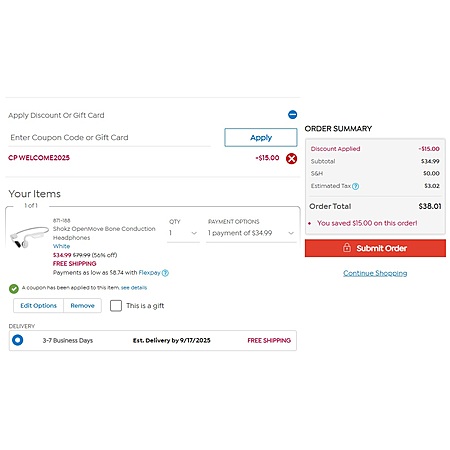
Task: Remove the WELCOME2025 coupon with red X
Action: [x=291, y=159]
